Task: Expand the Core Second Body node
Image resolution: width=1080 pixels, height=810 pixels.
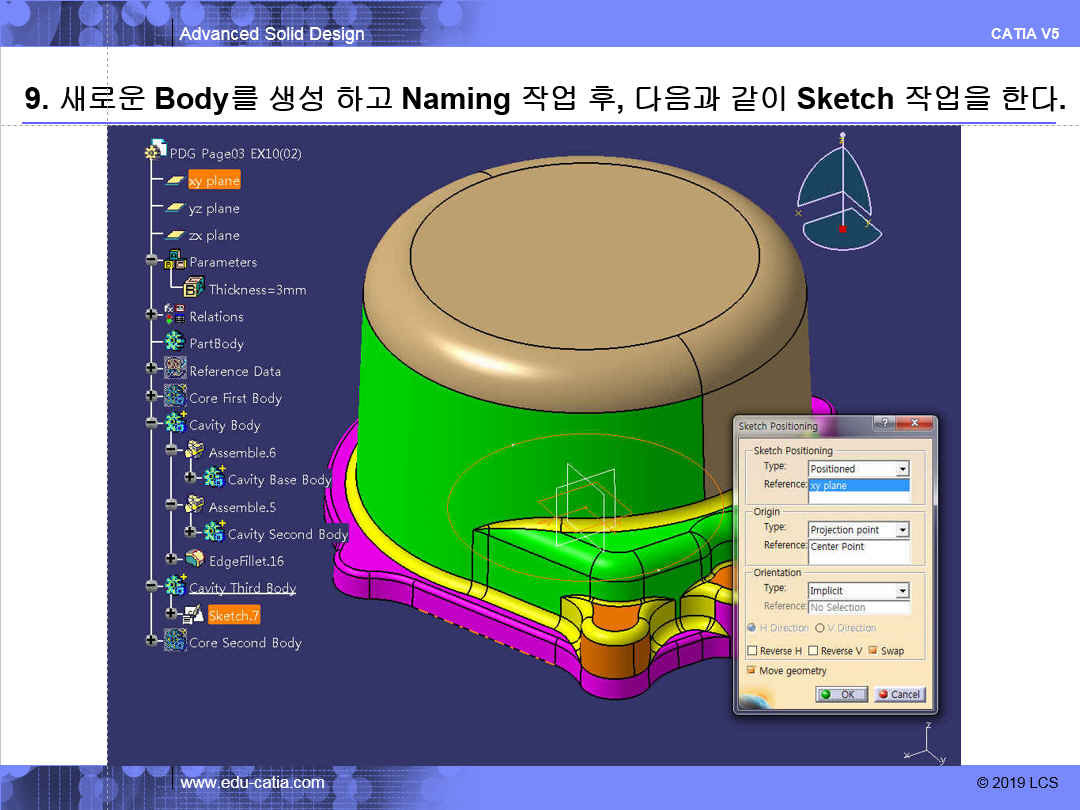Action: click(152, 641)
